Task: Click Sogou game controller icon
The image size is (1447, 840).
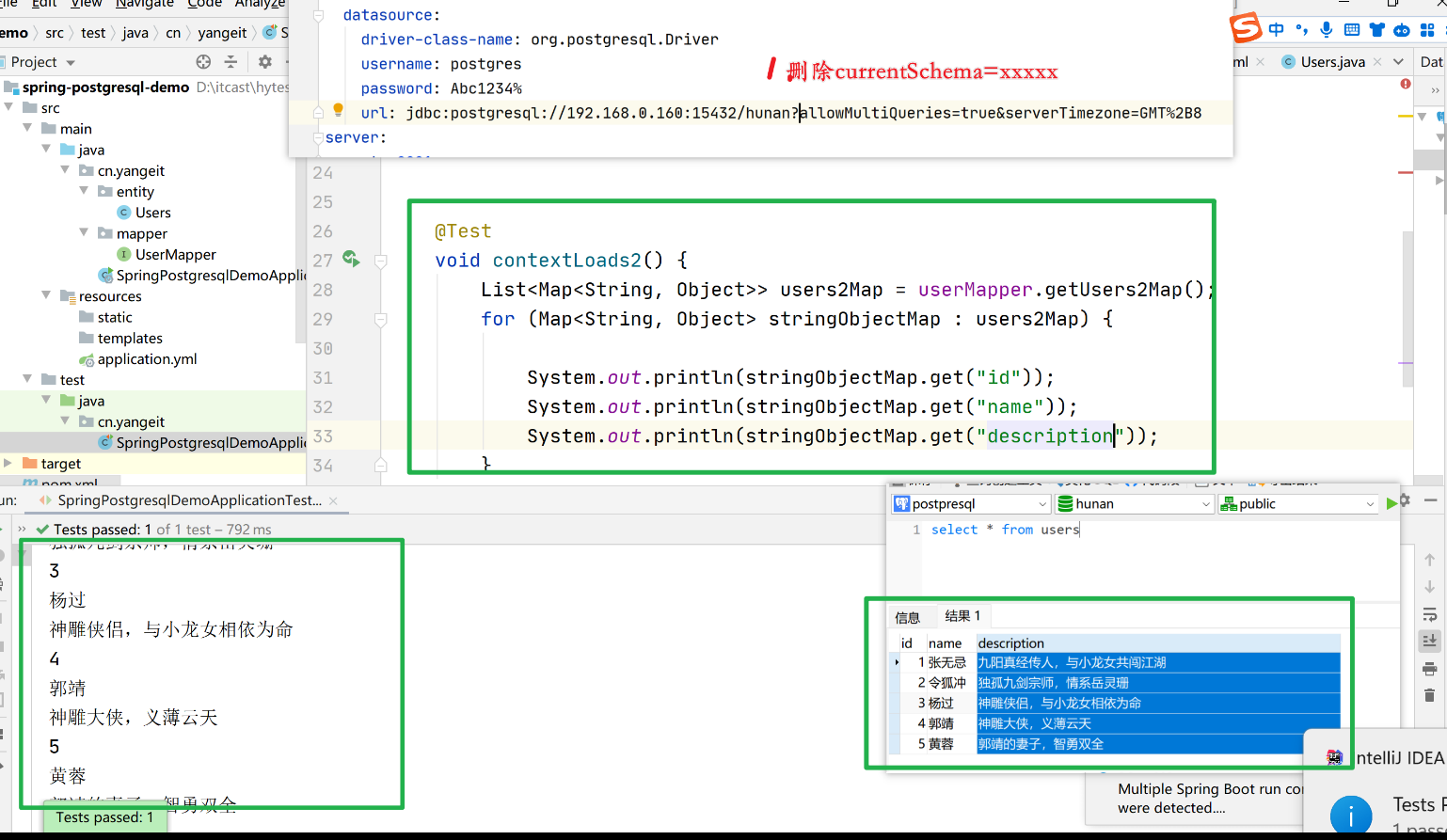Action: point(1402,30)
